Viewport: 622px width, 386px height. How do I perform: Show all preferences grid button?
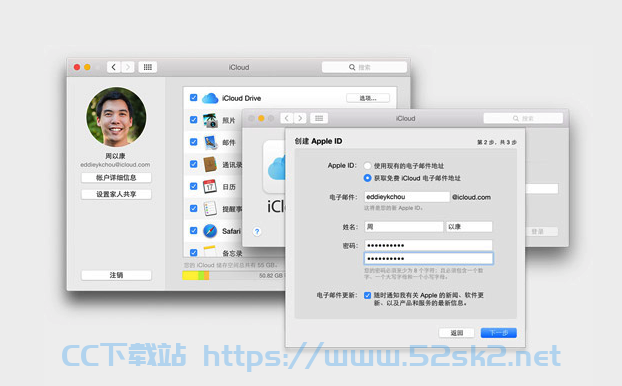click(x=148, y=67)
